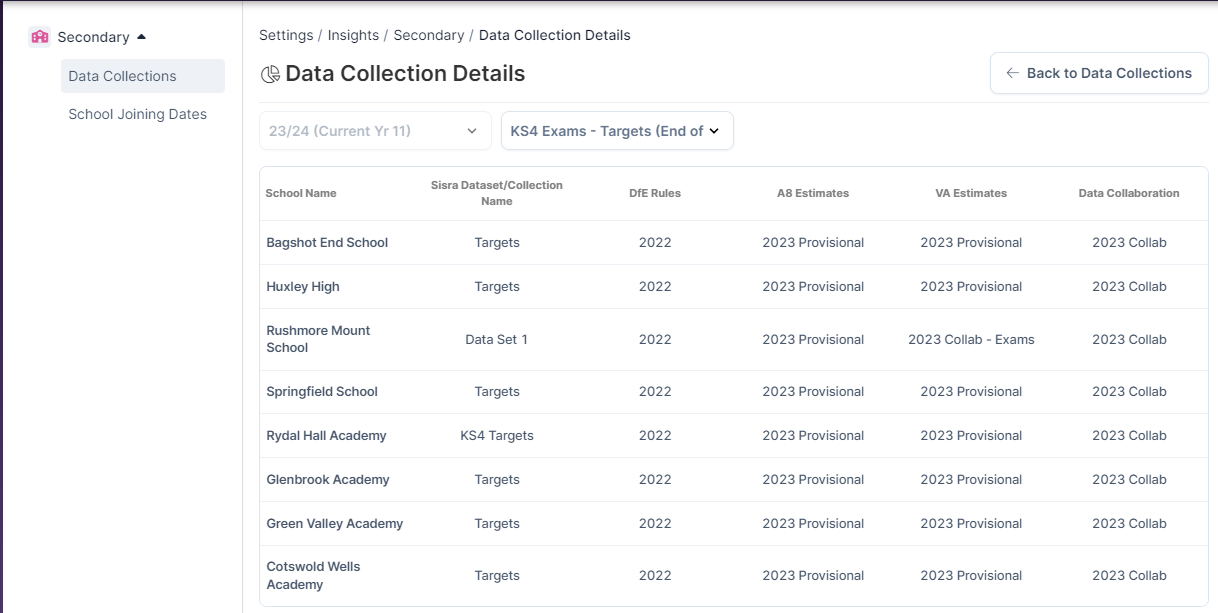Go to Settings breadcrumb link
Screen dimensions: 1218x613
286,35
